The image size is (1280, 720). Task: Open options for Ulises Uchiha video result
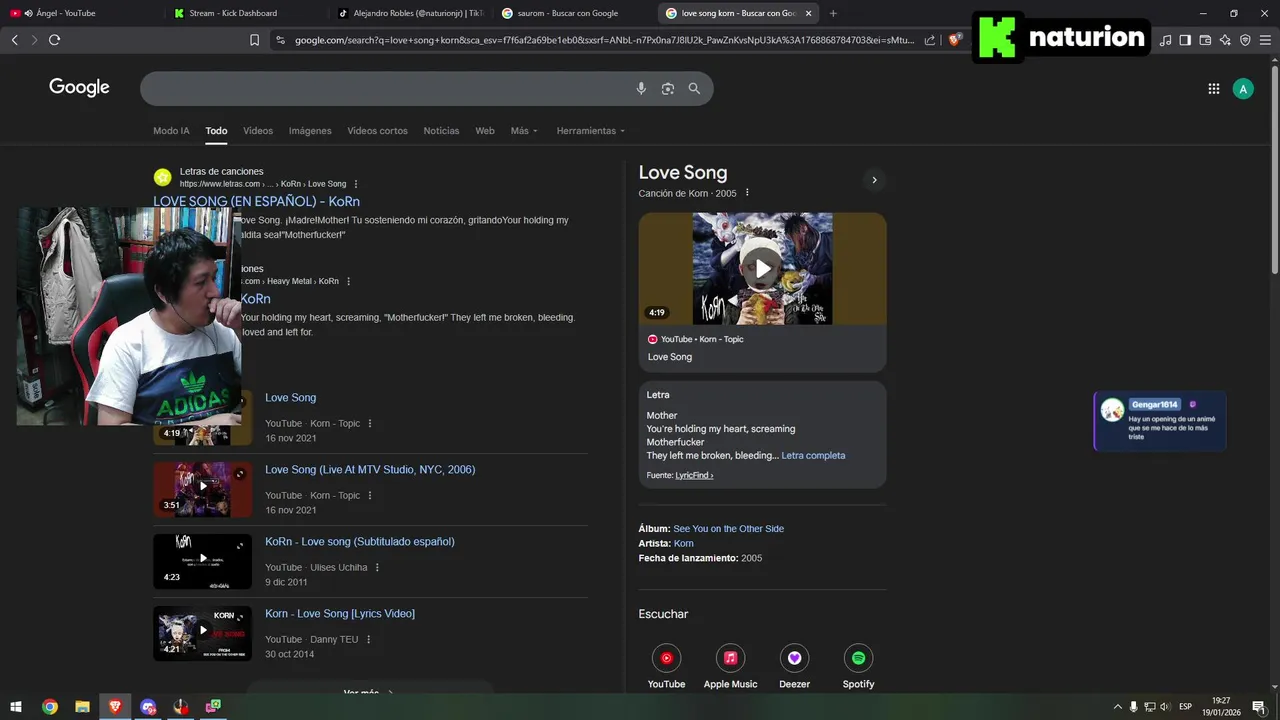(x=377, y=567)
